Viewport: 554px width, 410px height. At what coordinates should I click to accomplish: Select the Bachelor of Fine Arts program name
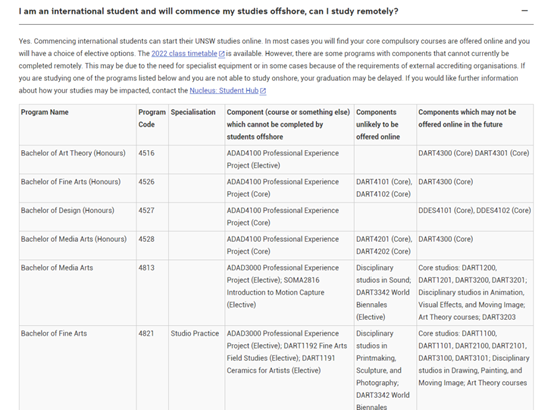tap(54, 333)
